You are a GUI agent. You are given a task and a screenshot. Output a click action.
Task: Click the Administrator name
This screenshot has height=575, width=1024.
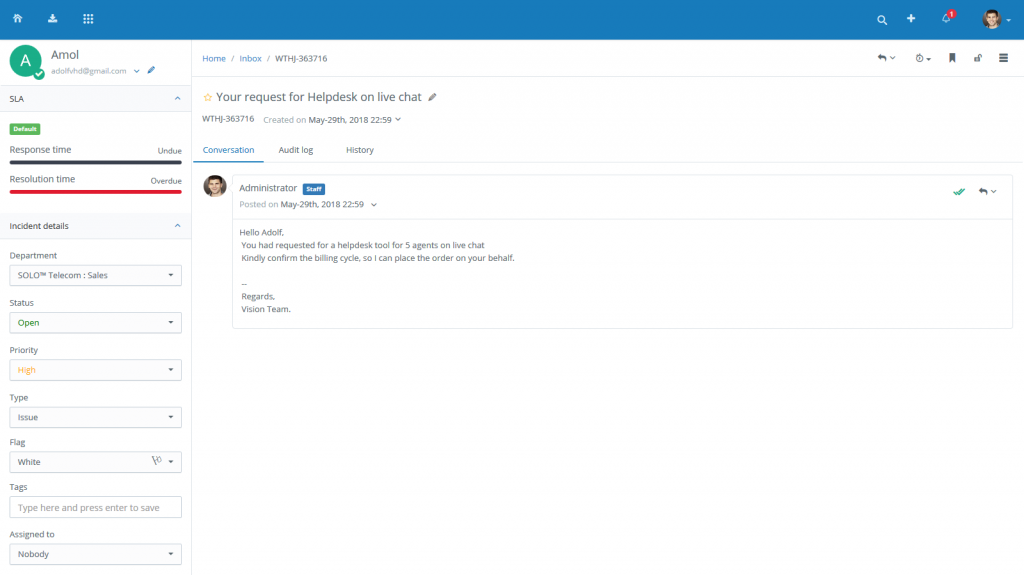point(268,188)
